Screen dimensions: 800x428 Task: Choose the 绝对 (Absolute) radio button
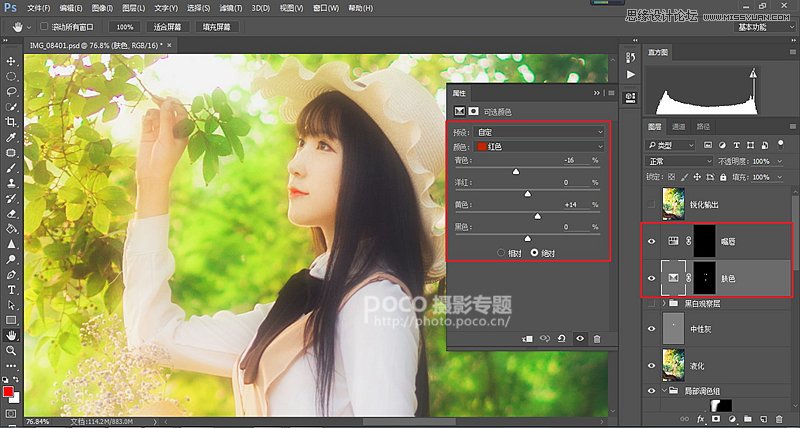tap(535, 253)
